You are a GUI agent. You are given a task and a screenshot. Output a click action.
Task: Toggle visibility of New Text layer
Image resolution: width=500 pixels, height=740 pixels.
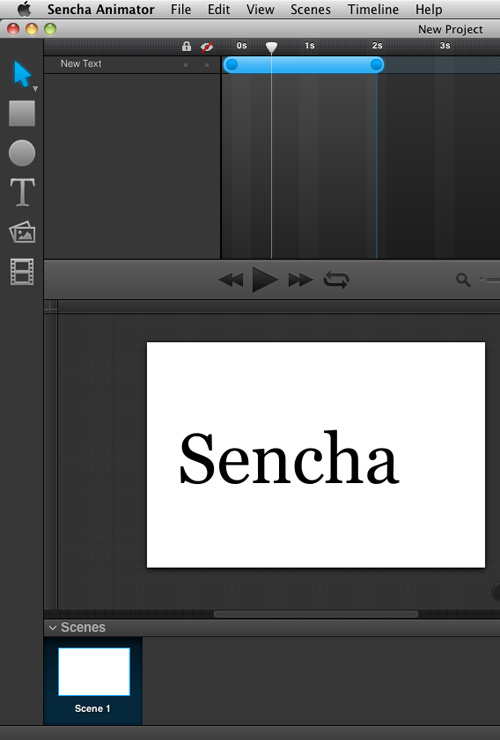point(207,65)
